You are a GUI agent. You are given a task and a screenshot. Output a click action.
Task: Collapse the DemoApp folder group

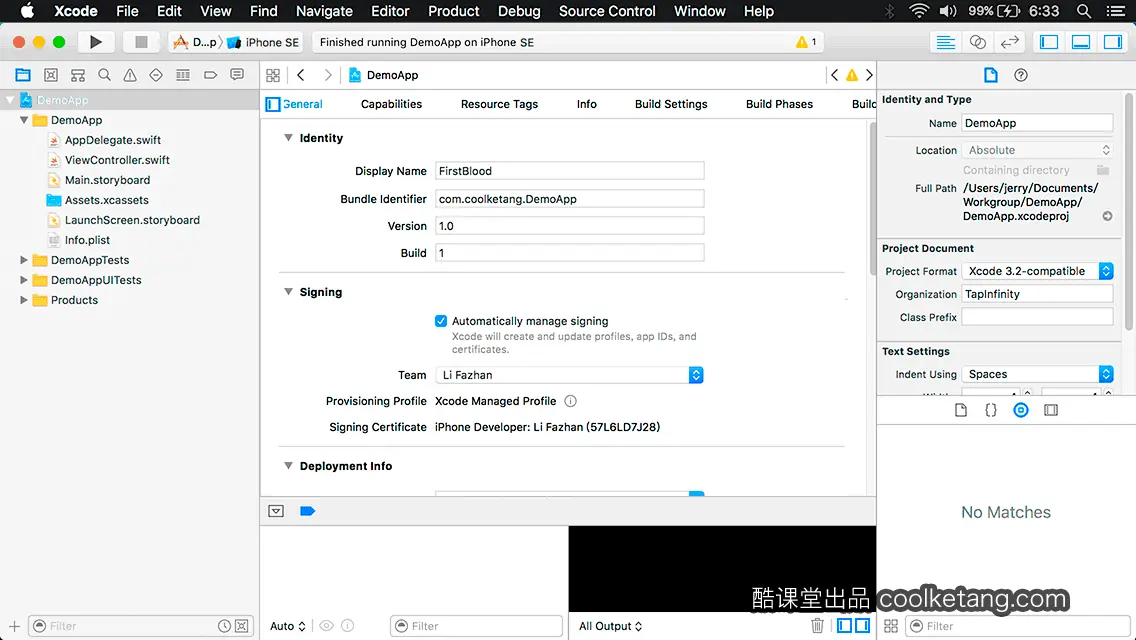point(24,120)
